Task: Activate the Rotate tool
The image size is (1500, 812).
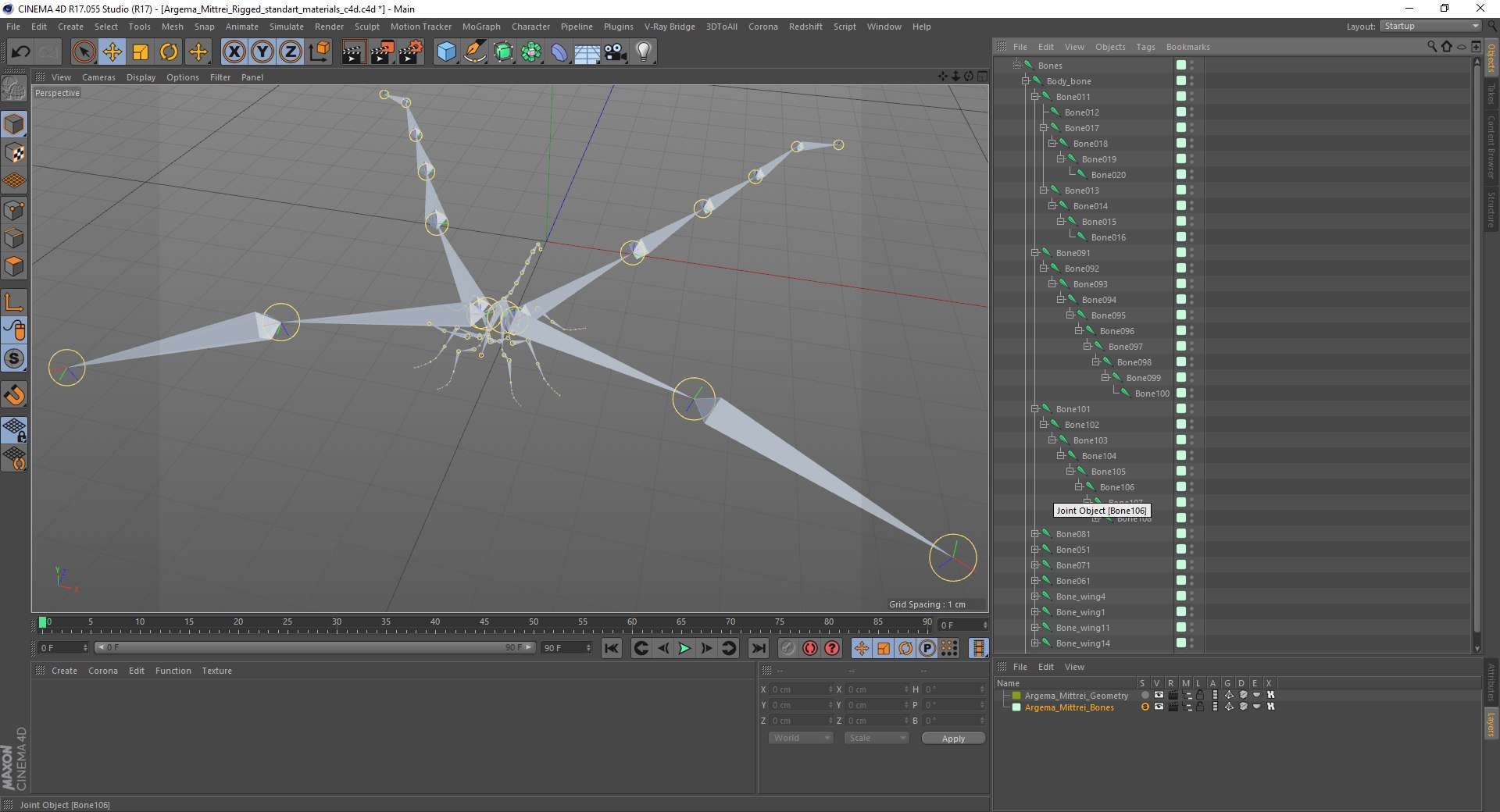Action: [x=169, y=52]
